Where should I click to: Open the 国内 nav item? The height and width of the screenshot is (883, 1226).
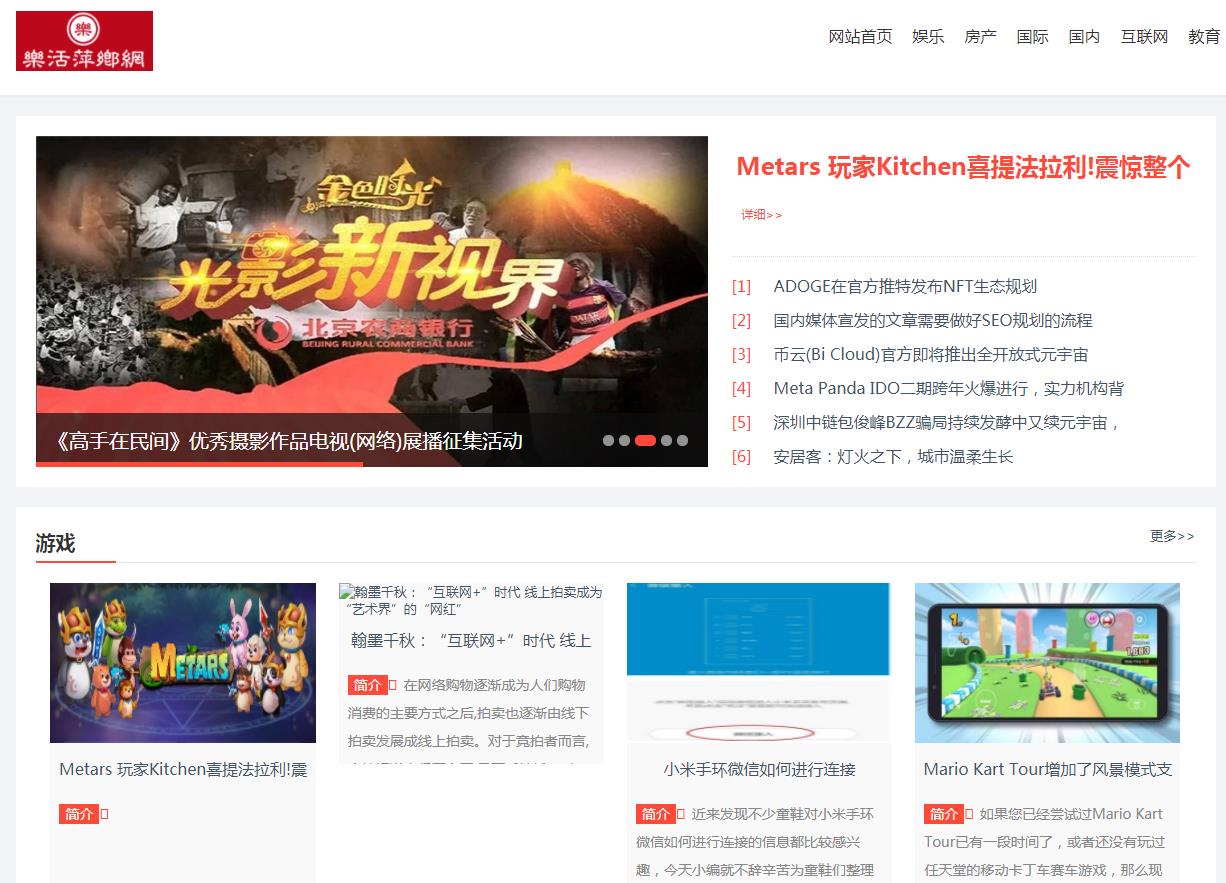1084,37
